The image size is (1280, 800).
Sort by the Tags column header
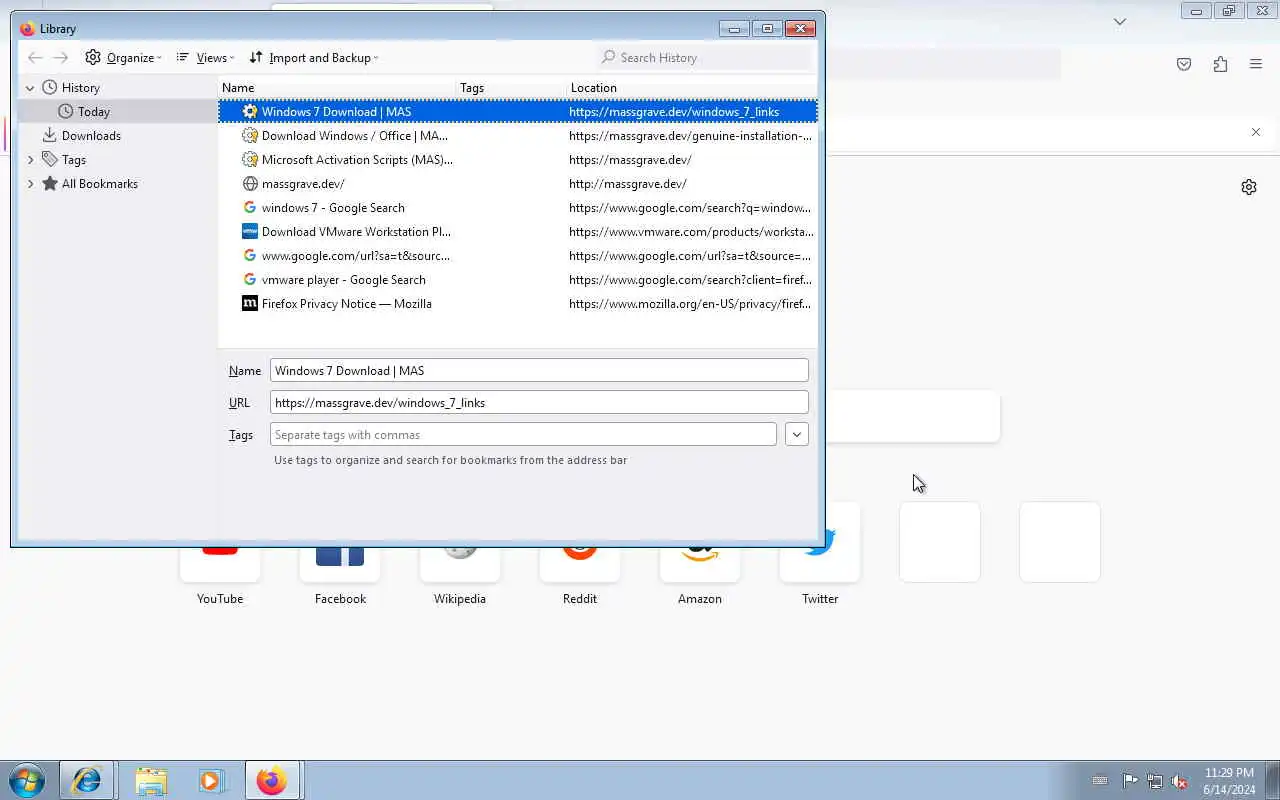coord(512,88)
